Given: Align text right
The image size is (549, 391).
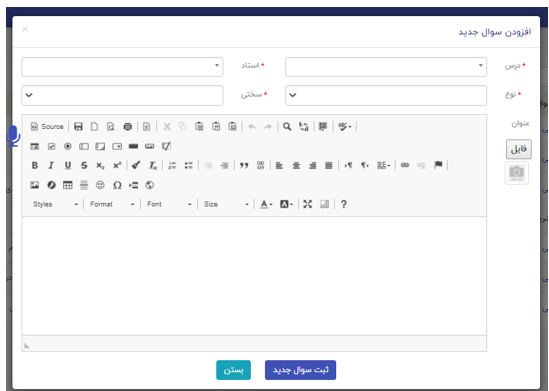Looking at the screenshot, I should 312,165.
